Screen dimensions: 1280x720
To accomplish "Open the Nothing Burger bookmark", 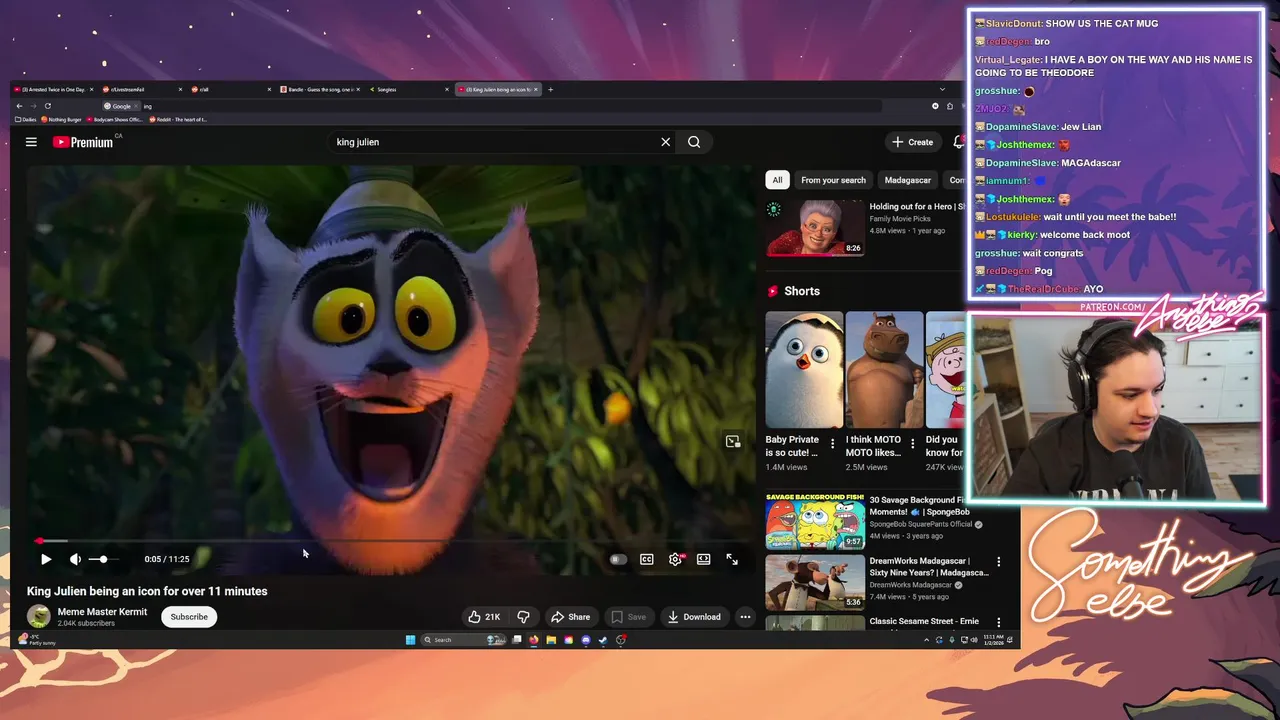I will click(x=63, y=120).
